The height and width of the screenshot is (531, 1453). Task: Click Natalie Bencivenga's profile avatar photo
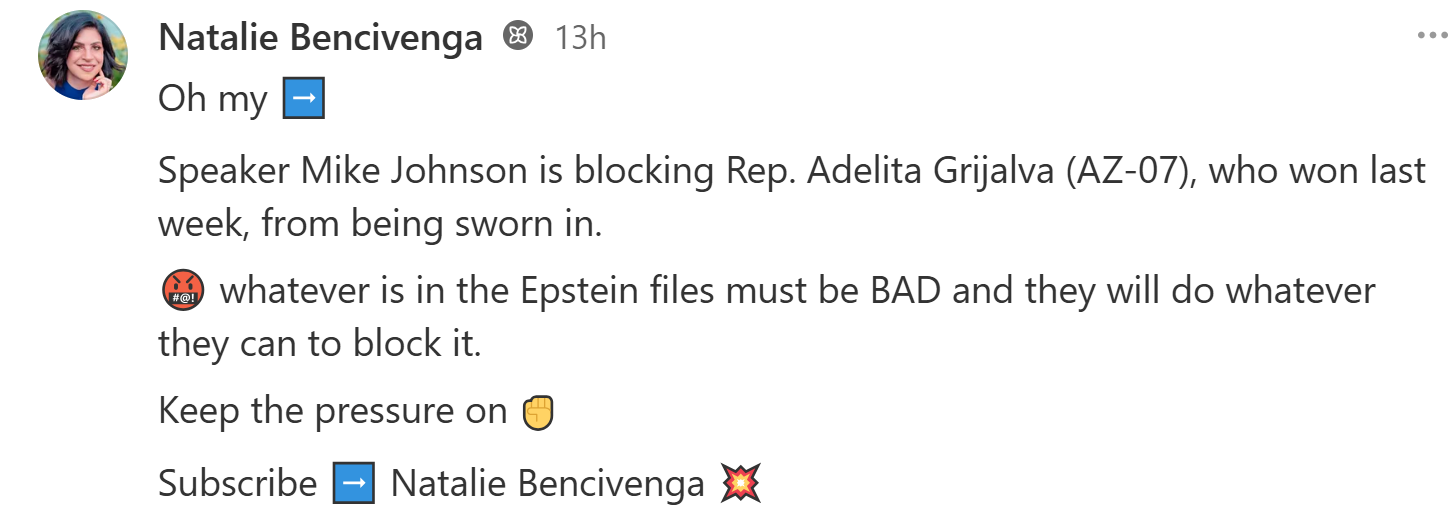coord(83,58)
